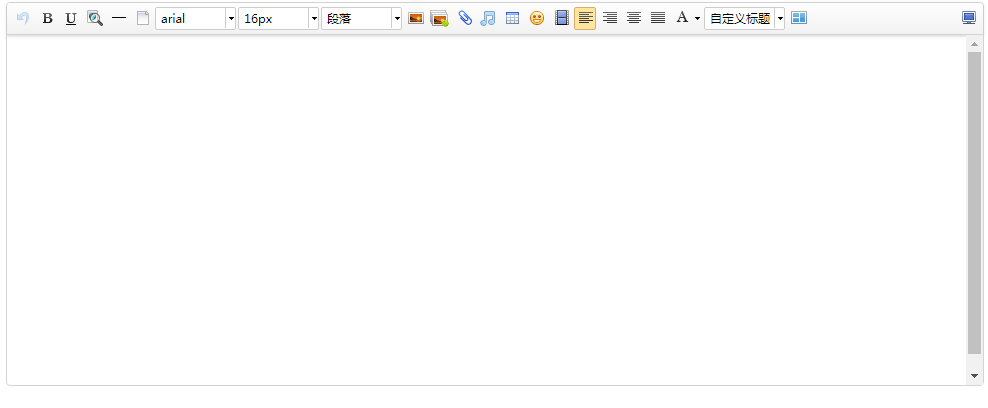Open the multiple image upload icon
Screen dimensions: 988x408
(440, 18)
